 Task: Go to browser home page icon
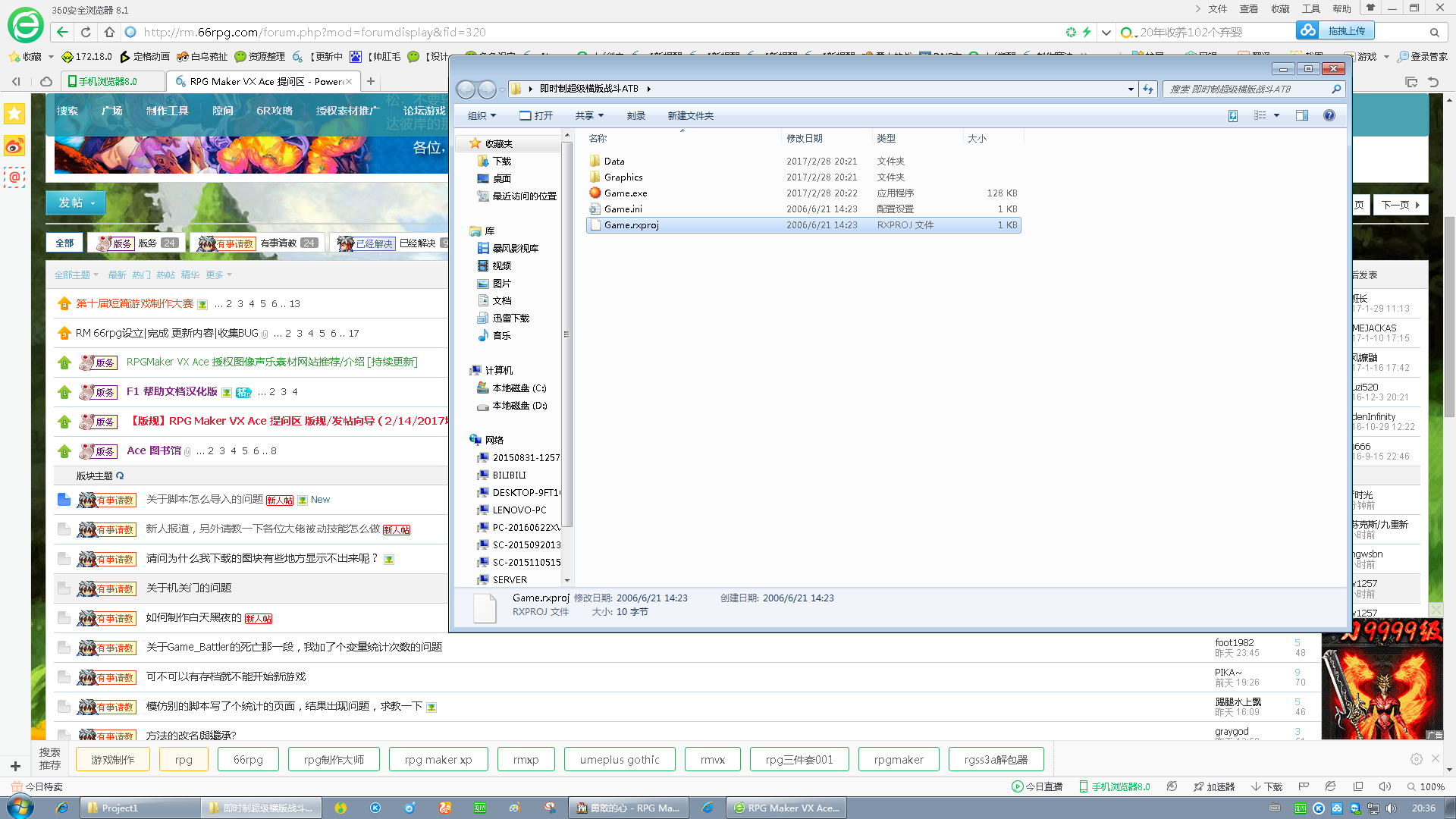(x=109, y=32)
